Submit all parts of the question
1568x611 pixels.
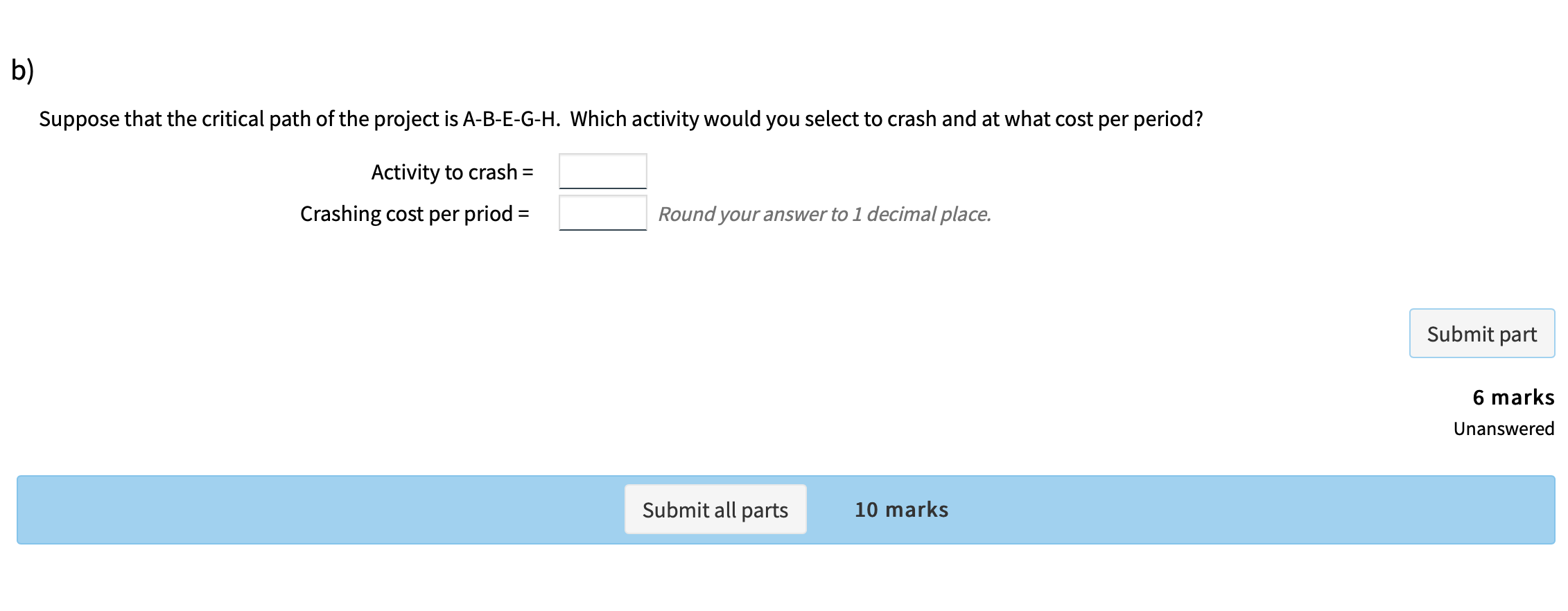click(x=715, y=509)
